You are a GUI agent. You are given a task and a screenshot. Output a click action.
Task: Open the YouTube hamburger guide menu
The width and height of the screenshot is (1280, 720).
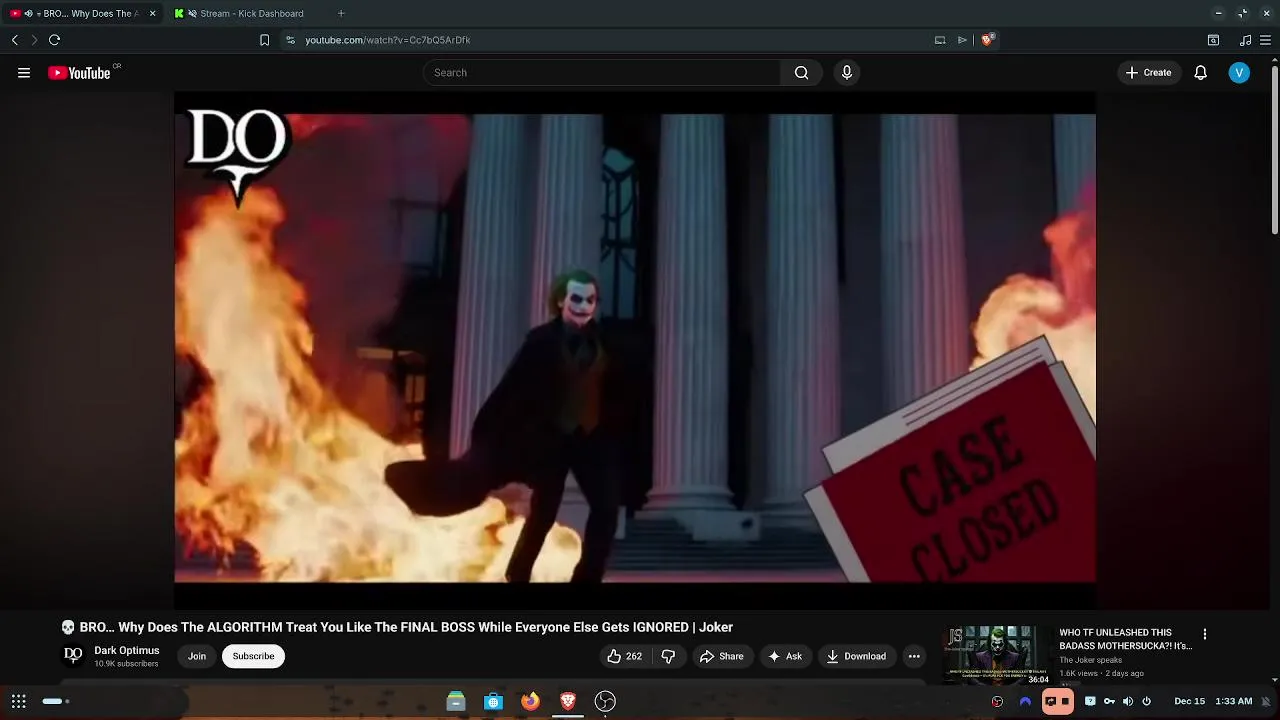[24, 73]
